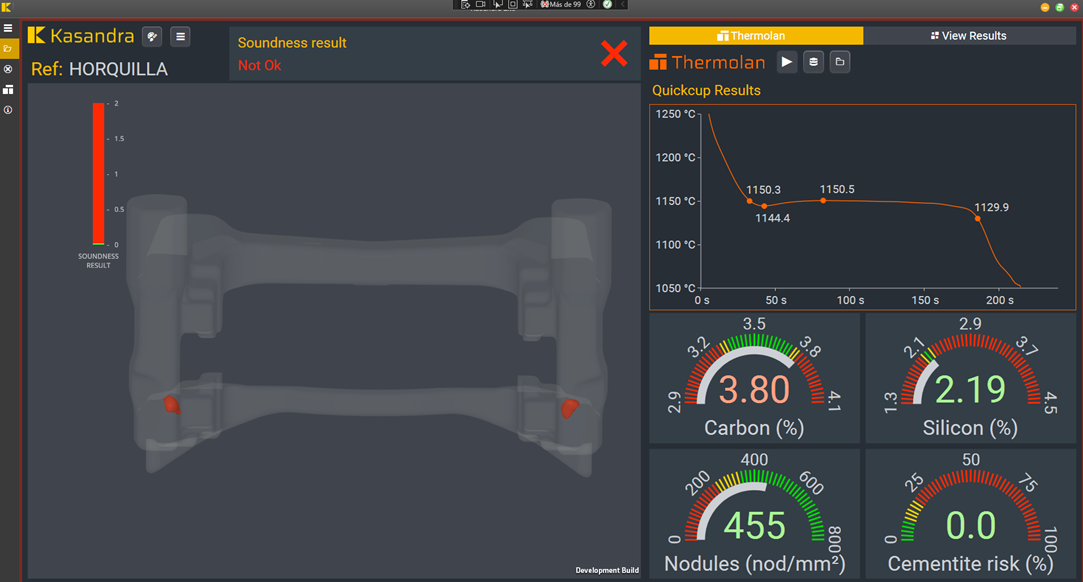Open the folder icon in left sidebar
The image size is (1083, 582).
pos(8,48)
